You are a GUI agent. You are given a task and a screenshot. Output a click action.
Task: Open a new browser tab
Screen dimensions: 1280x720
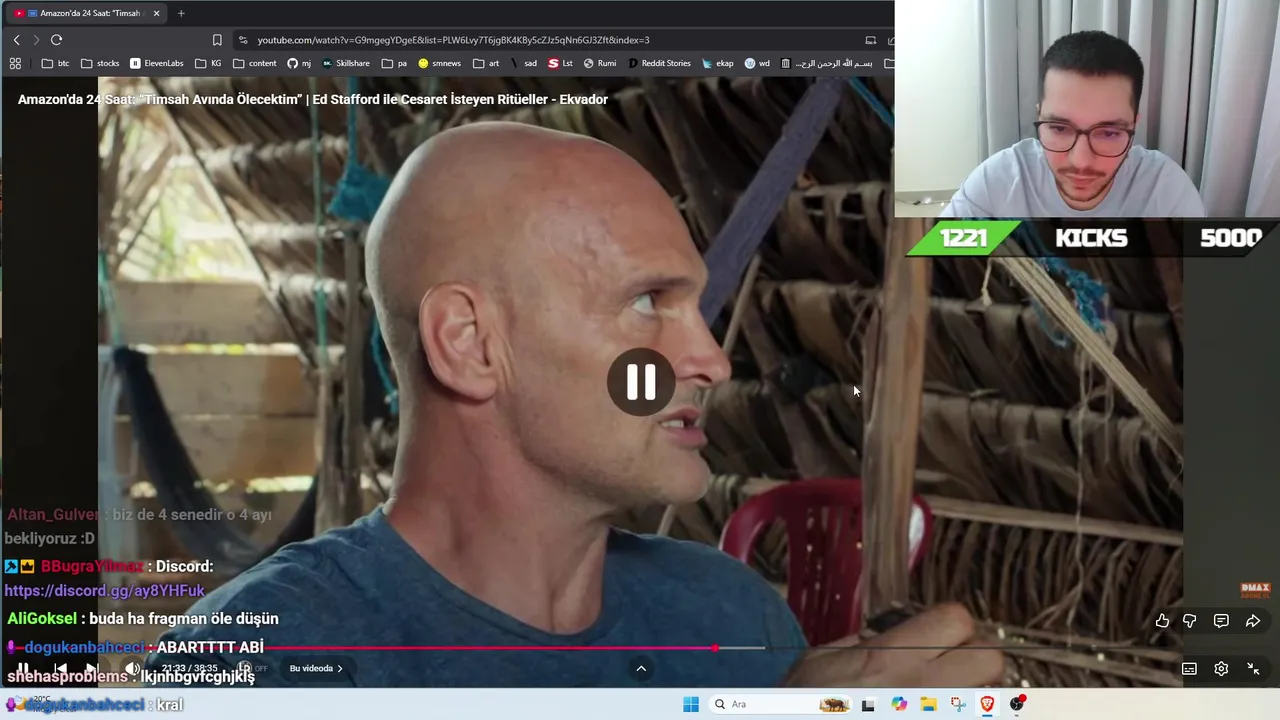(181, 13)
